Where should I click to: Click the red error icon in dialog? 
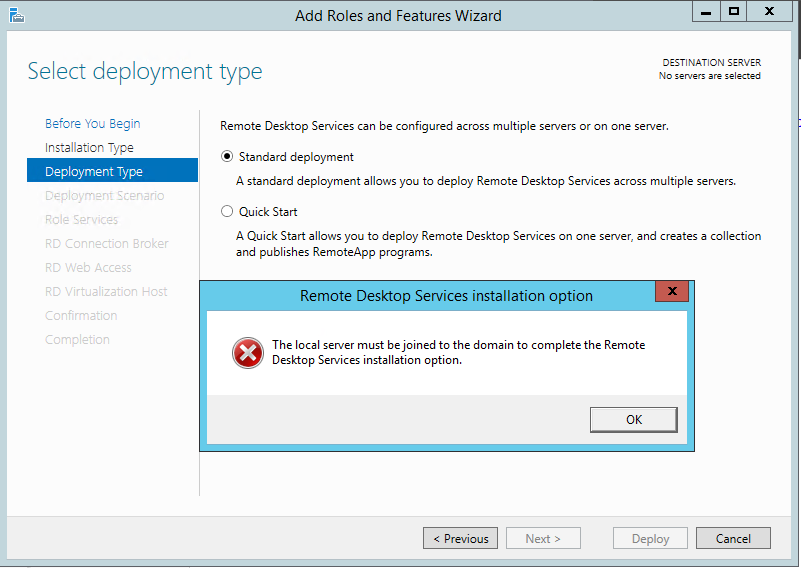point(248,353)
